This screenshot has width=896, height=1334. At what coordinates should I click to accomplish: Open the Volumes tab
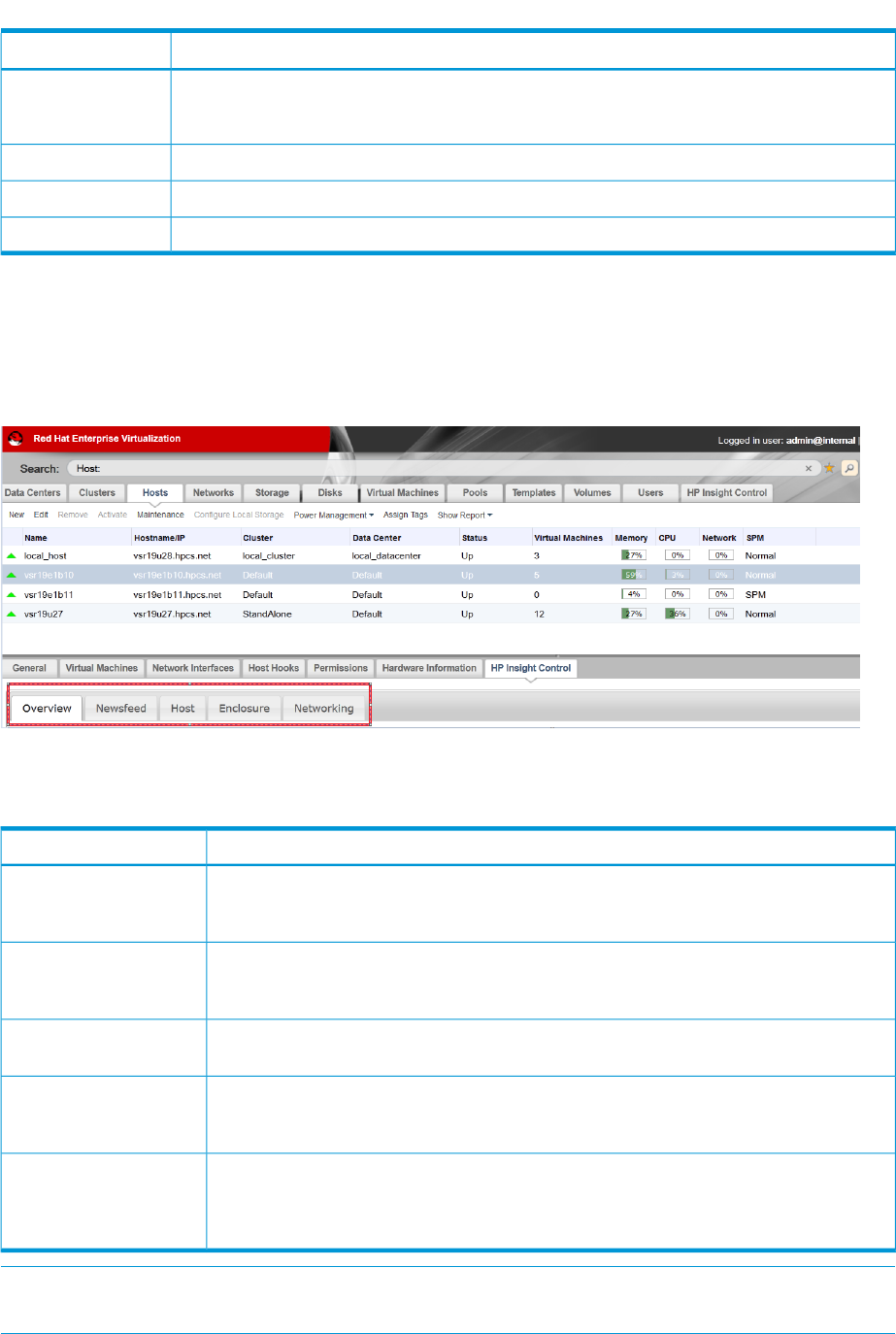click(592, 493)
